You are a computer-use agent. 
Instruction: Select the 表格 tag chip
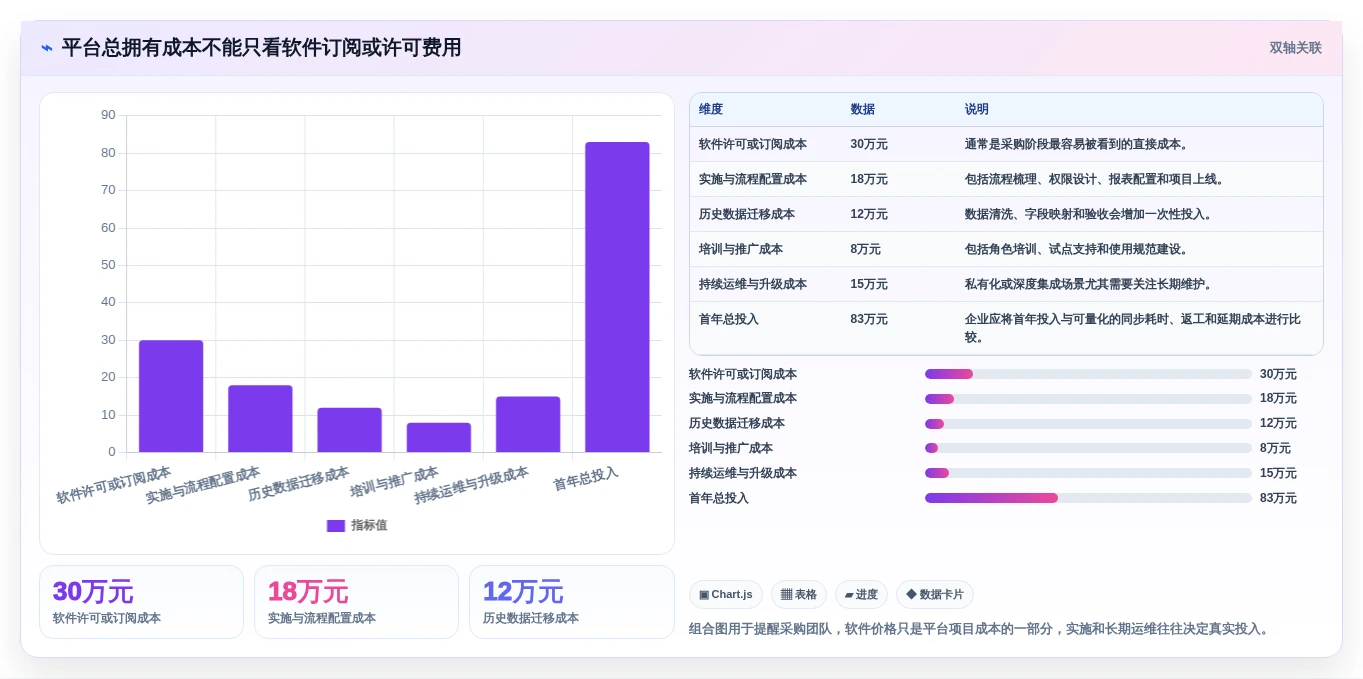[x=799, y=595]
